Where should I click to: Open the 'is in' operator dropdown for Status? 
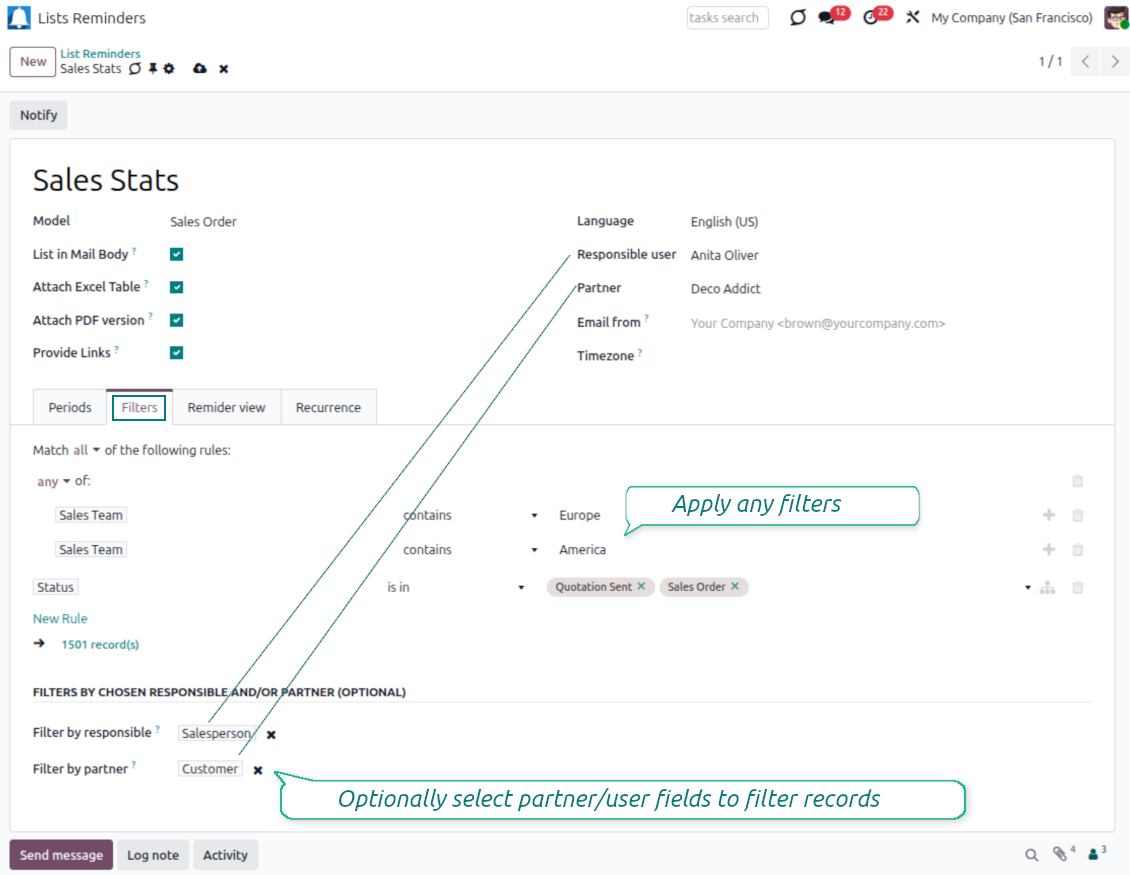tap(455, 588)
